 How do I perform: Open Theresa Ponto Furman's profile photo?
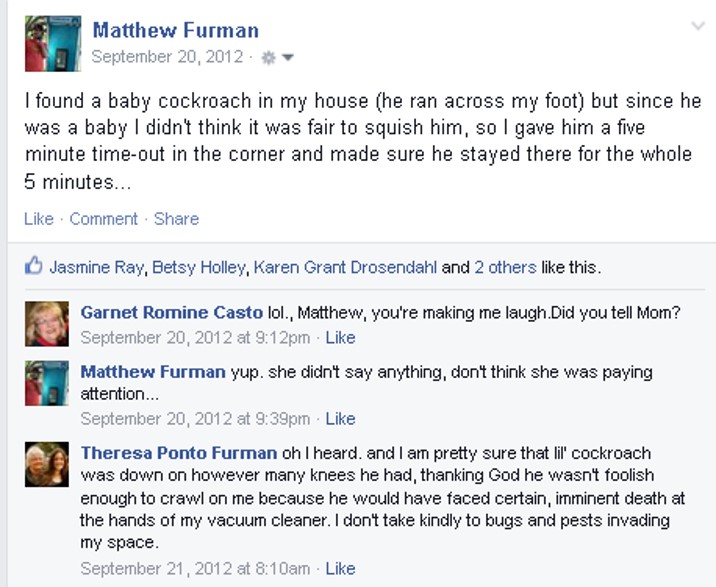[x=47, y=464]
